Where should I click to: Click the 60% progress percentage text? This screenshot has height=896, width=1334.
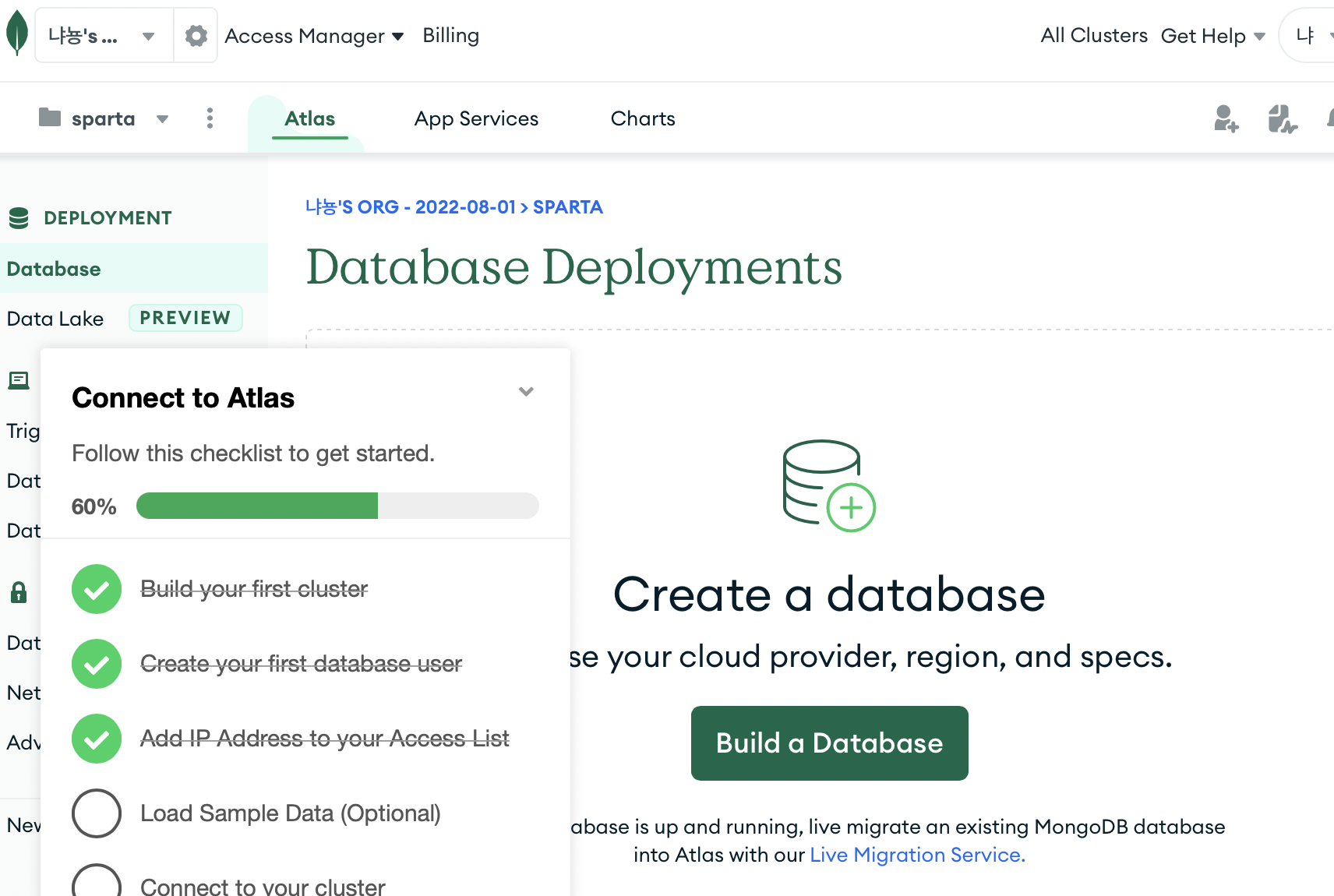pos(94,506)
